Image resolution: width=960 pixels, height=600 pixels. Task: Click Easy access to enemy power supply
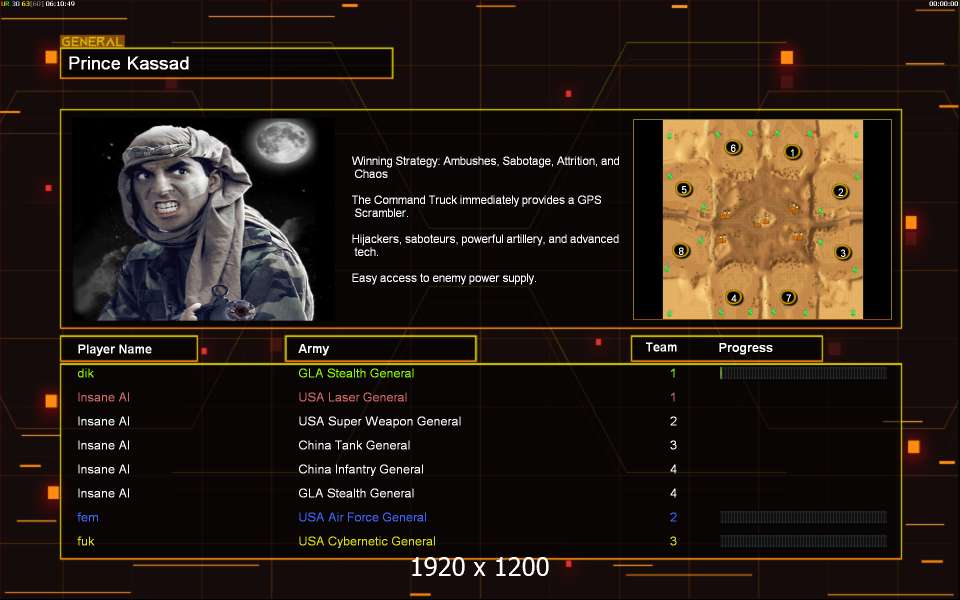point(444,278)
